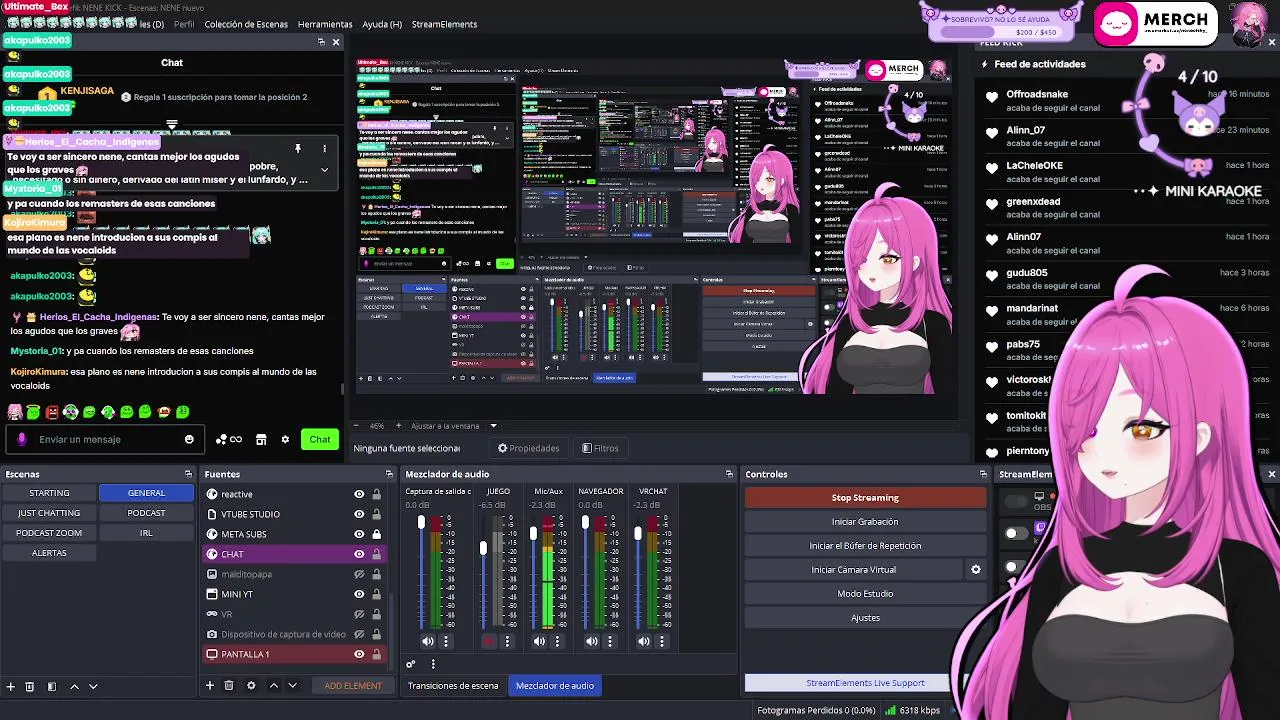This screenshot has height=720, width=1280.
Task: Switch to Transiciones de escena tab
Action: [453, 686]
